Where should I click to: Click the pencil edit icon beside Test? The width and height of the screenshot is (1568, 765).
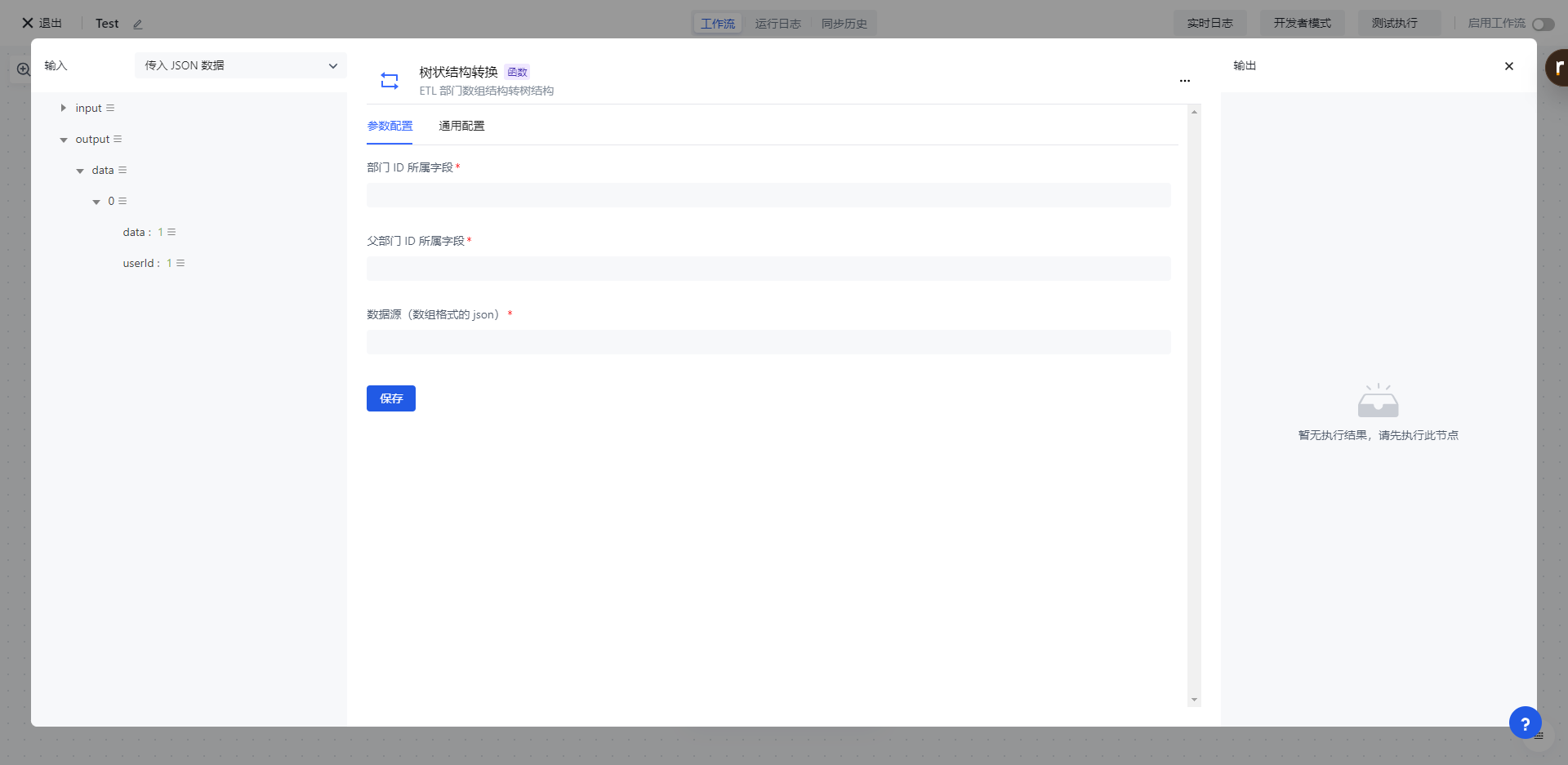pyautogui.click(x=138, y=24)
